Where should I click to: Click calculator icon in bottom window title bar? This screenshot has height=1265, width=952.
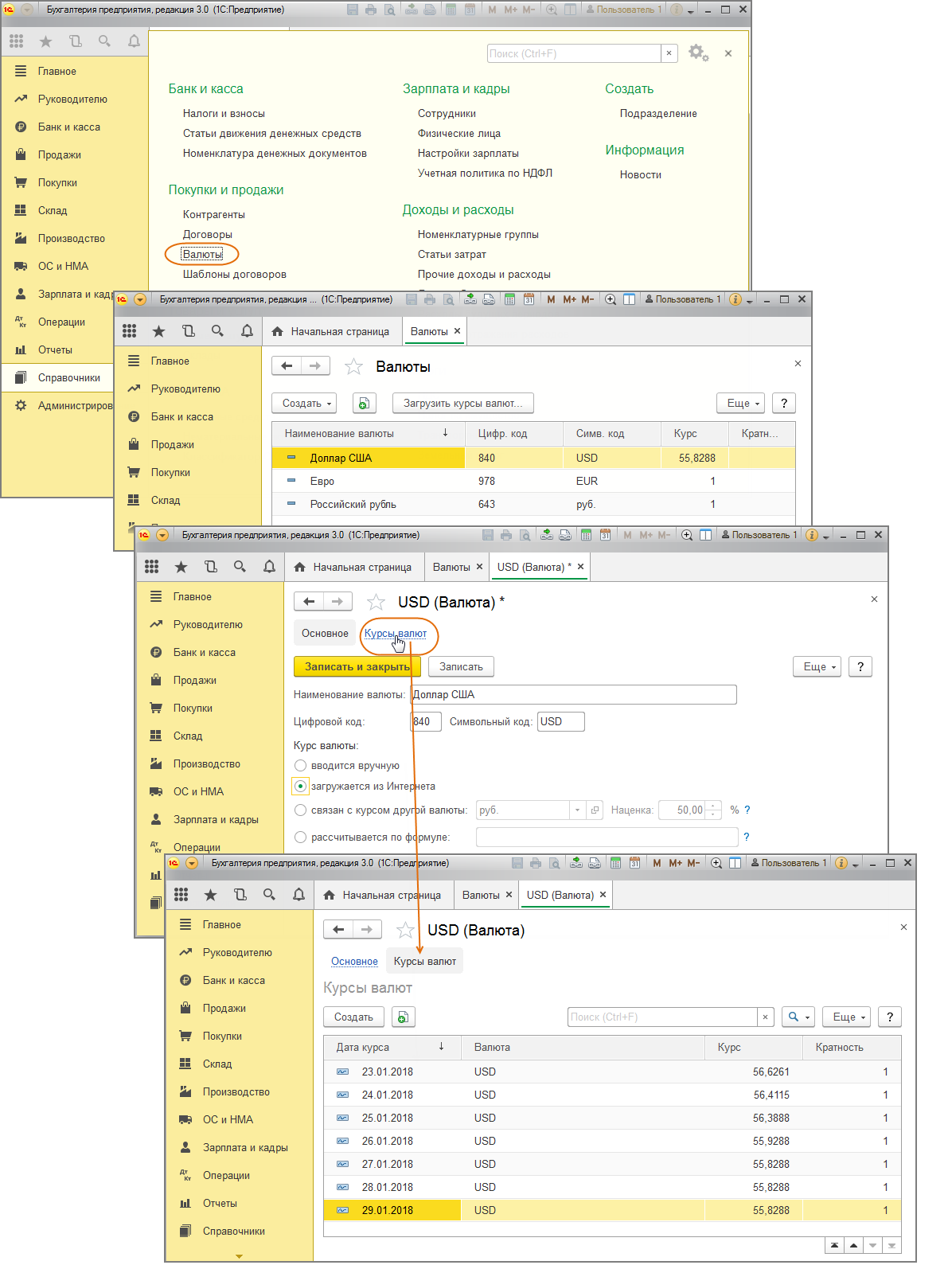(x=615, y=863)
